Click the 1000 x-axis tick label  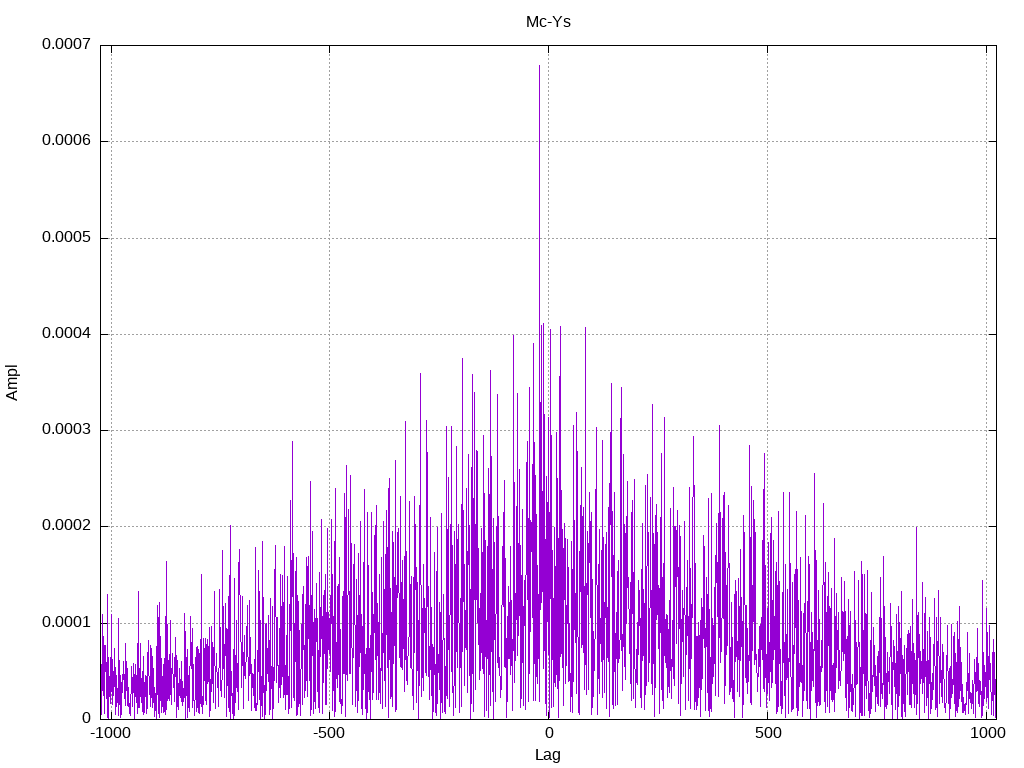tap(987, 733)
